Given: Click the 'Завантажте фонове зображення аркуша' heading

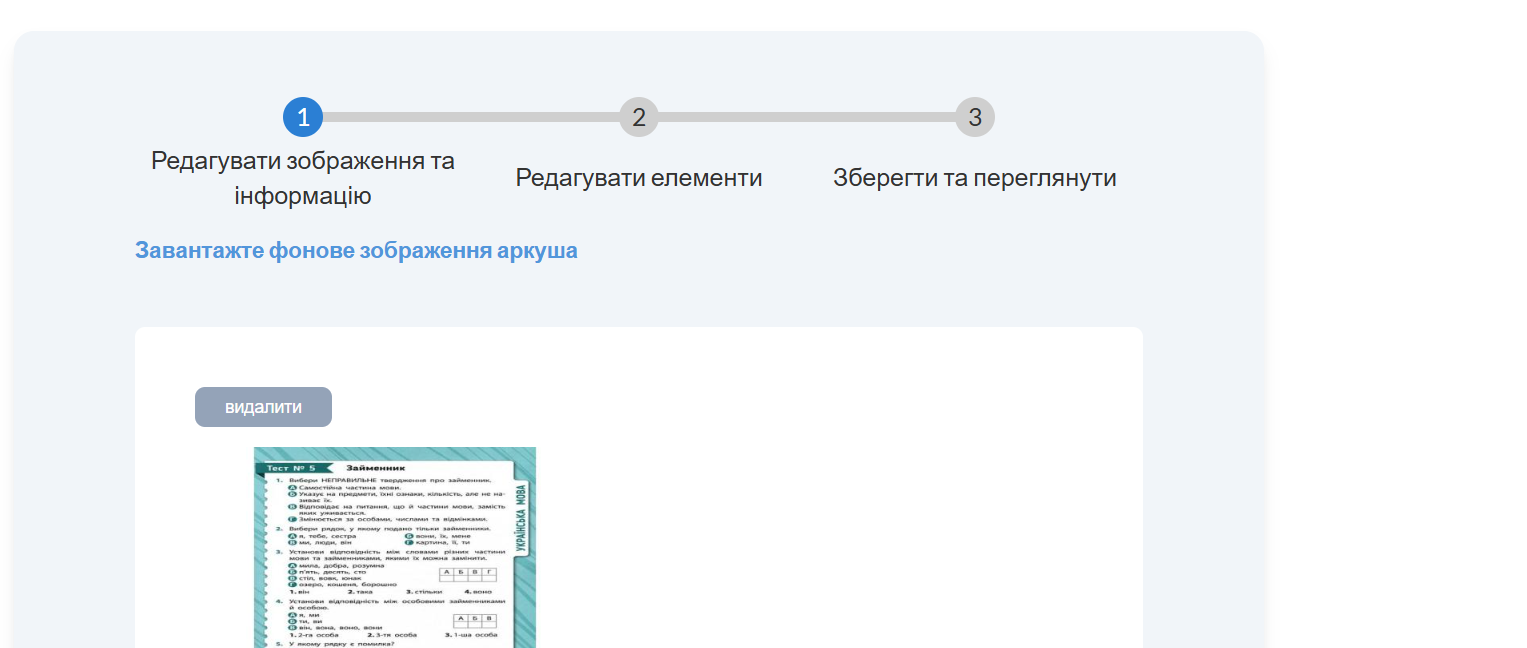Looking at the screenshot, I should pyautogui.click(x=356, y=250).
